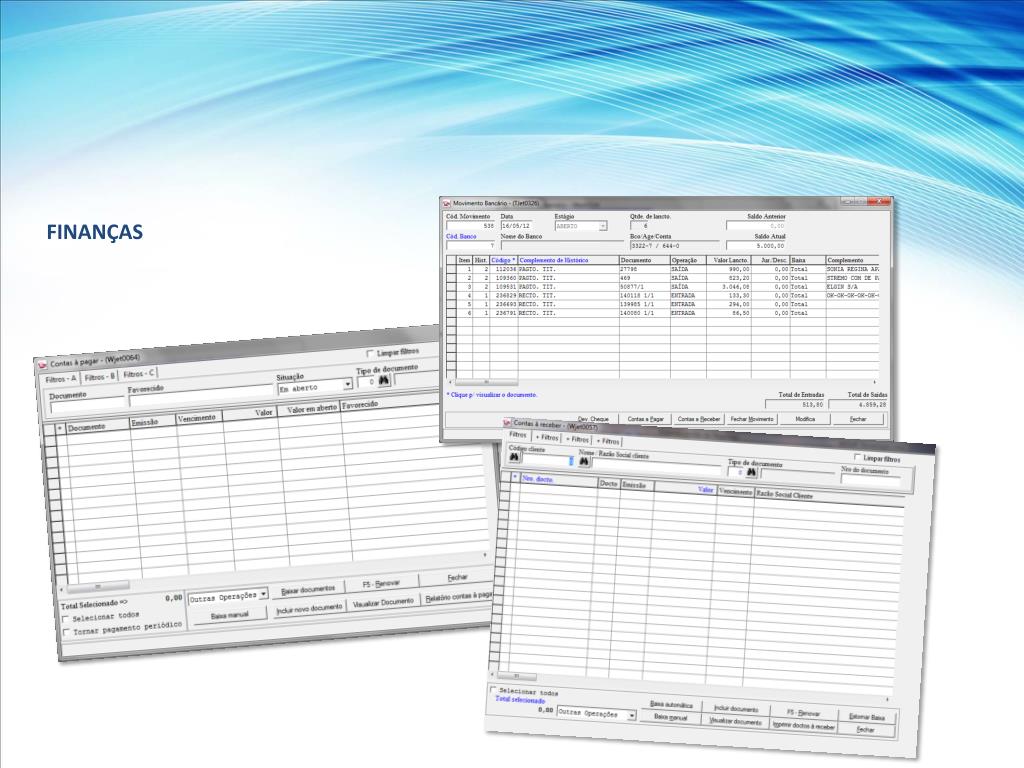Open the Situação dropdown showing Em aberto
Screen dimensions: 1024x768
(x=348, y=384)
